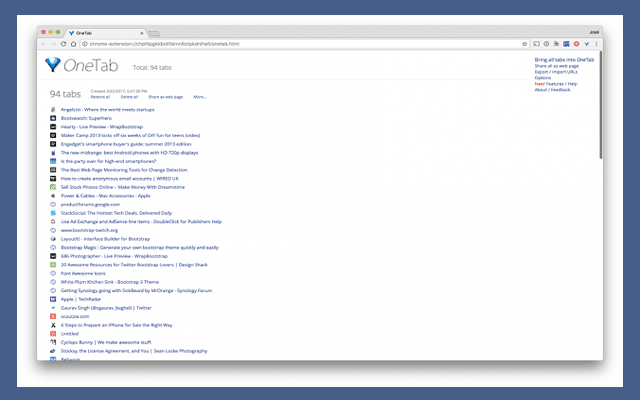Click favicon beside StackSocial entry
Screen dimensions: 640x400
click(x=53, y=213)
